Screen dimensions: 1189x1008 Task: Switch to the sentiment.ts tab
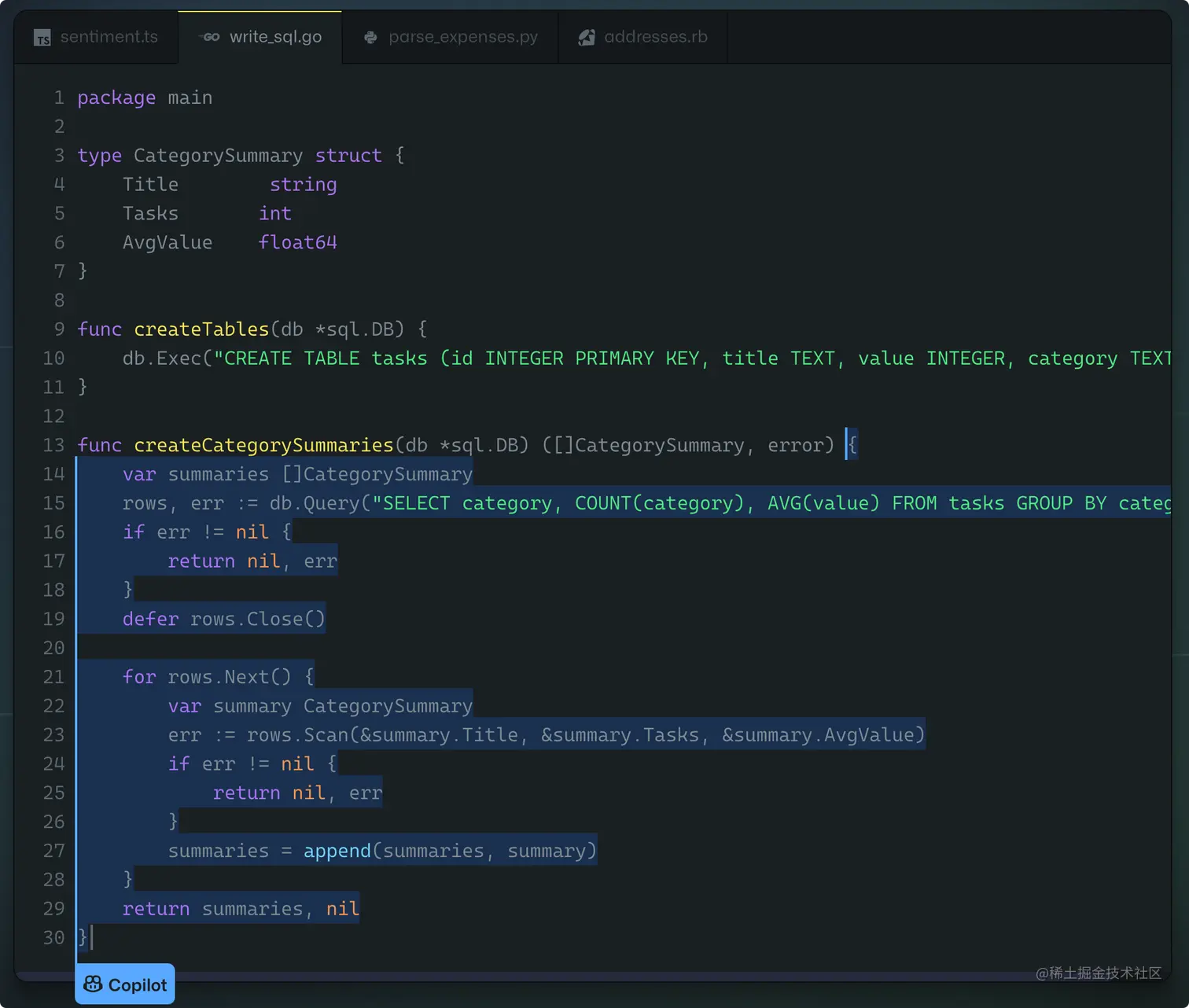[96, 37]
